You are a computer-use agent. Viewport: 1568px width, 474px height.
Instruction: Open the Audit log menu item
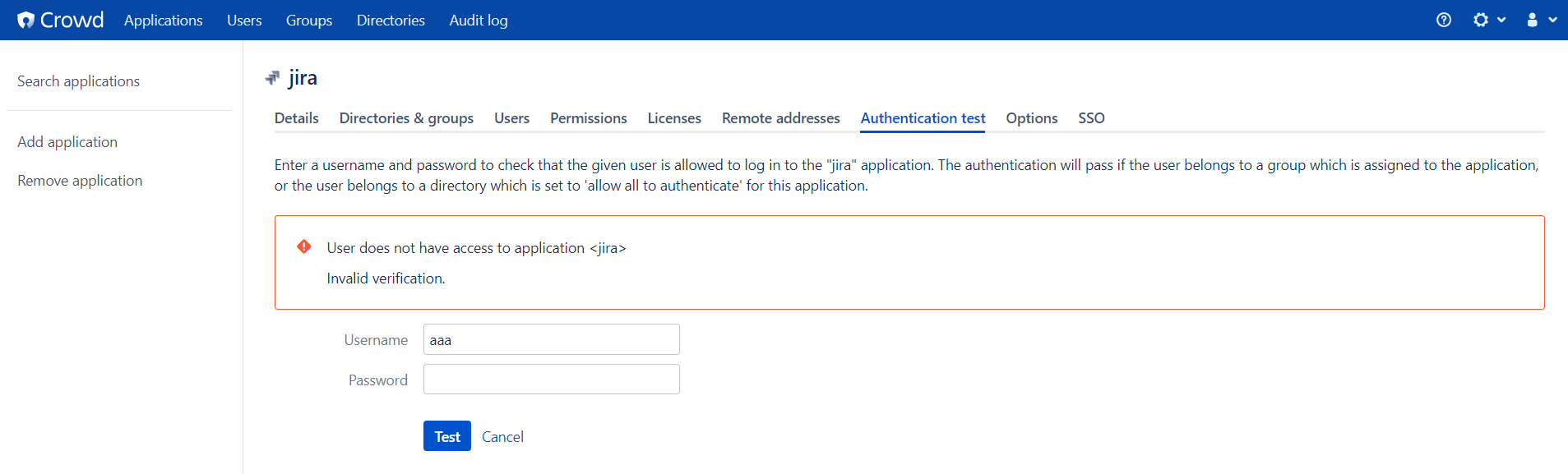click(x=479, y=20)
